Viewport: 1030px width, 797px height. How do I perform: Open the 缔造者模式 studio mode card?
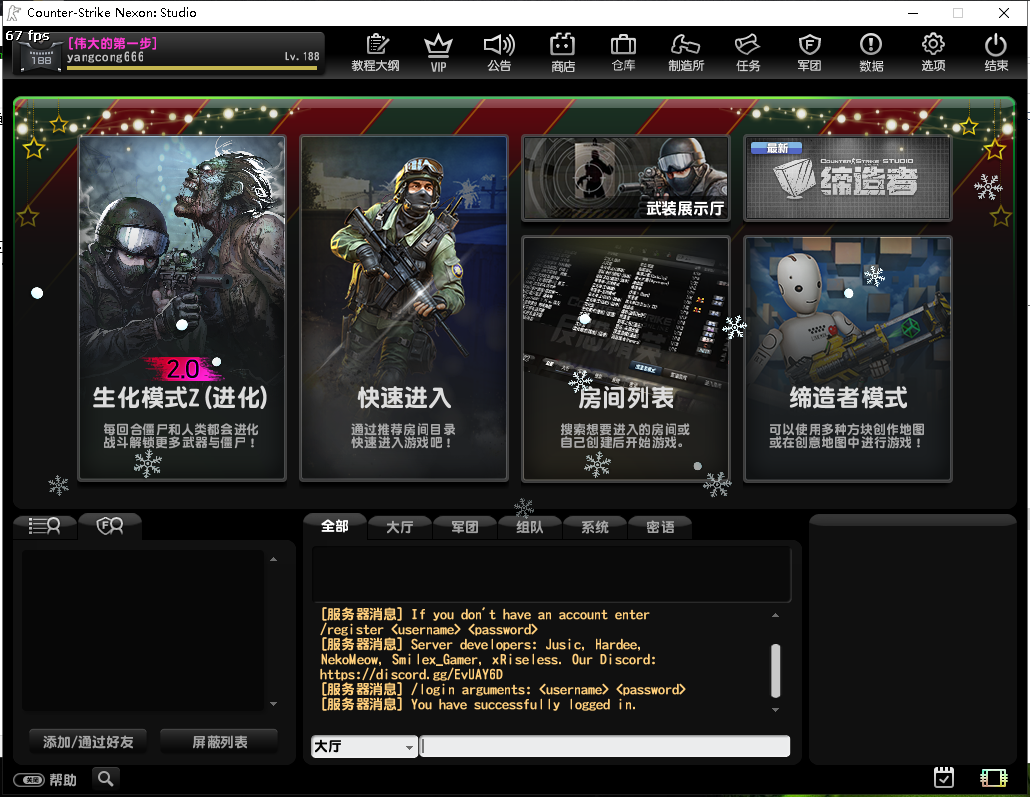pos(847,359)
